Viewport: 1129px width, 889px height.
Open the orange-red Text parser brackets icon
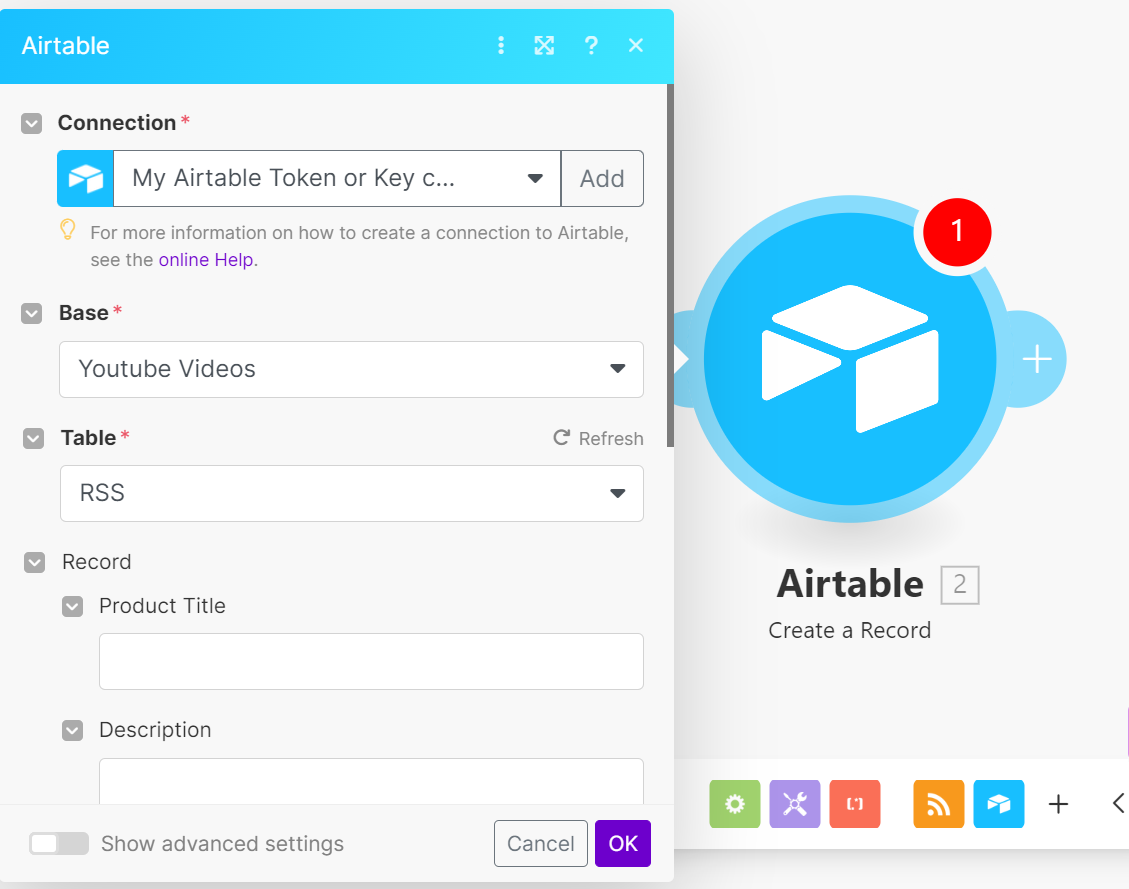pos(855,804)
